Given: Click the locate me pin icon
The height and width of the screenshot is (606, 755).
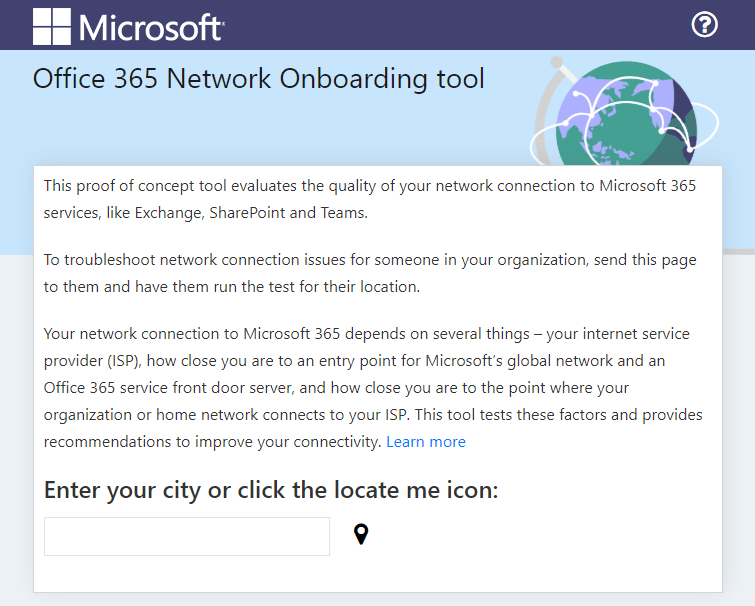Looking at the screenshot, I should click(x=361, y=535).
